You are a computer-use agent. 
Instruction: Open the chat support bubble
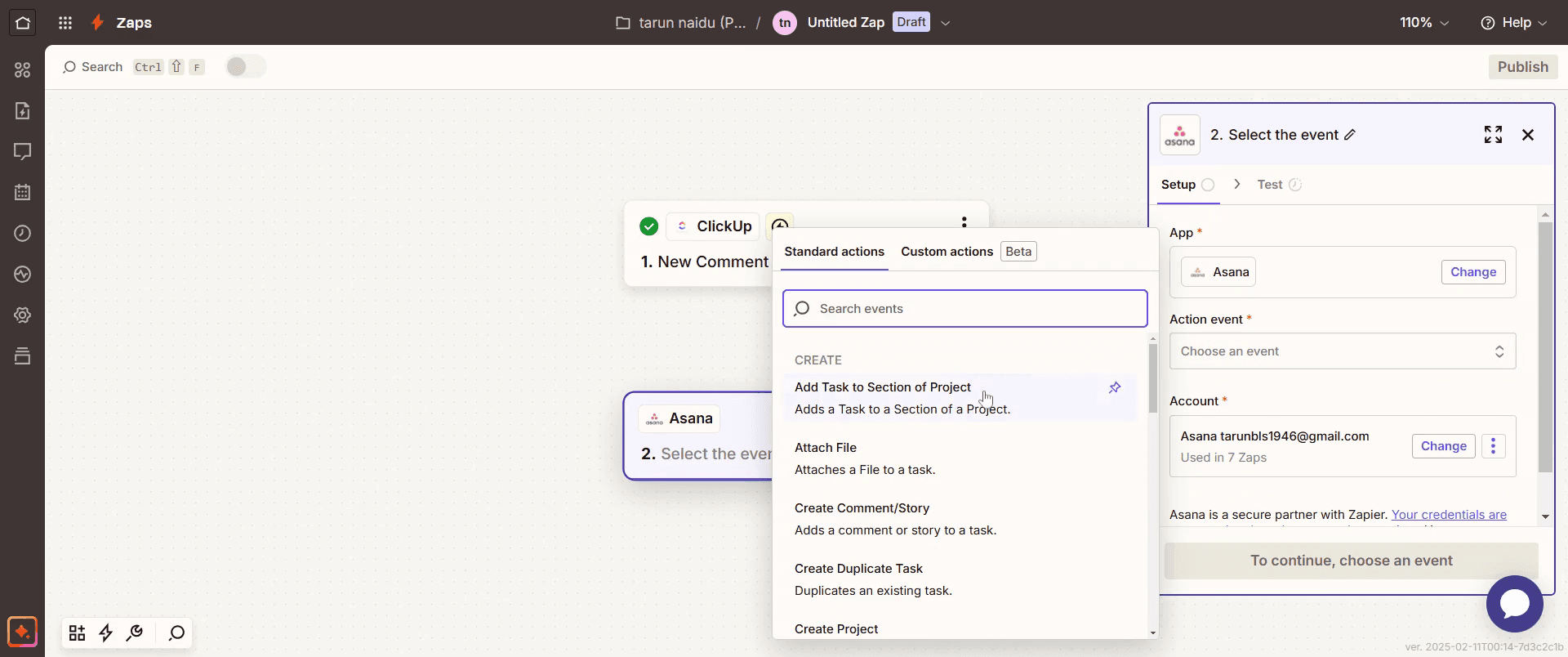click(1515, 604)
